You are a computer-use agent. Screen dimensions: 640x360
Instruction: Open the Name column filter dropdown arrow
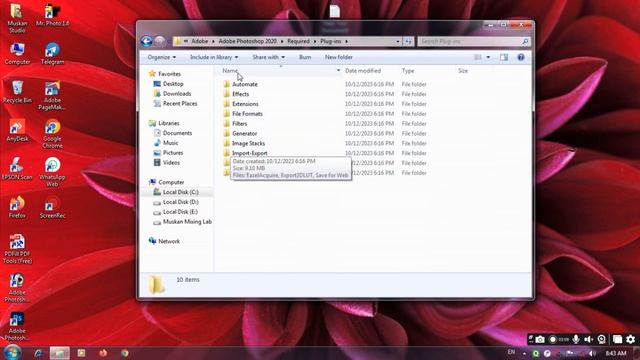pyautogui.click(x=338, y=71)
